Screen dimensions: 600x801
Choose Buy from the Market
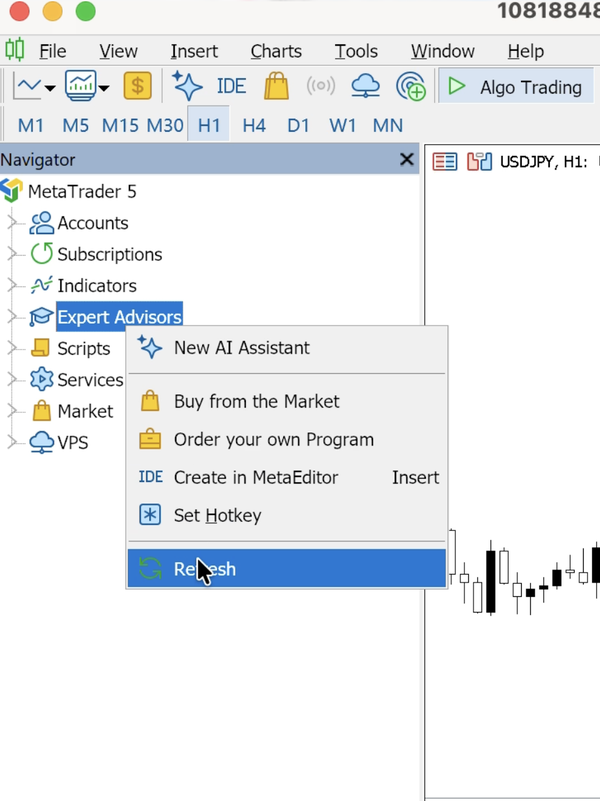tap(286, 402)
